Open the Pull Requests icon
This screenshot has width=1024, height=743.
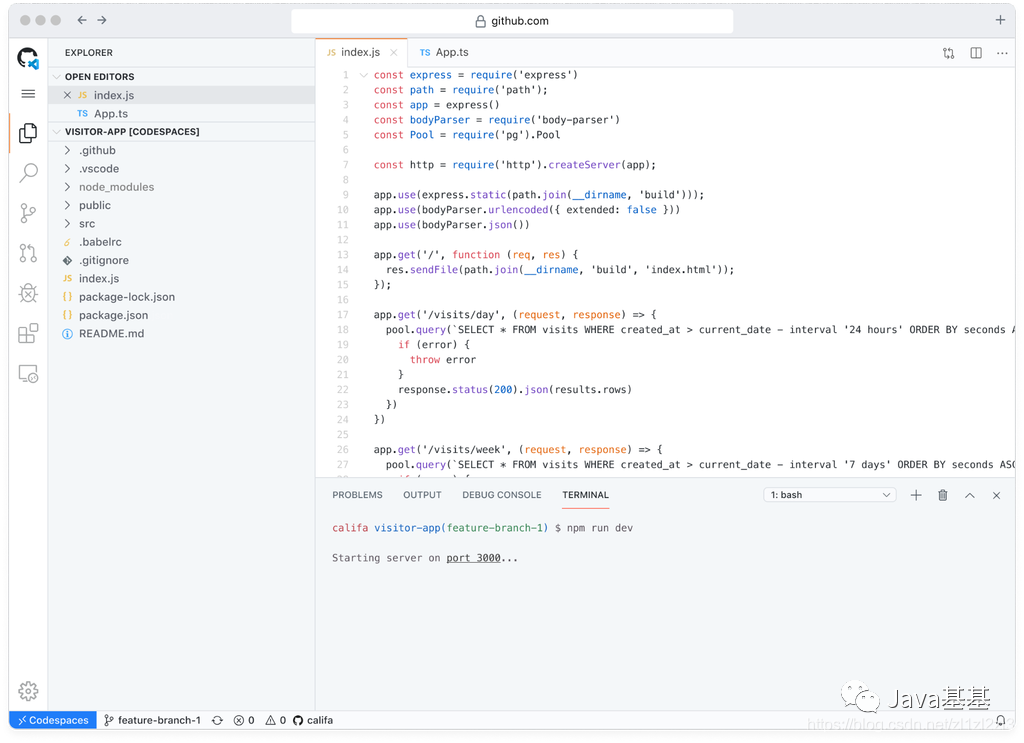(28, 253)
